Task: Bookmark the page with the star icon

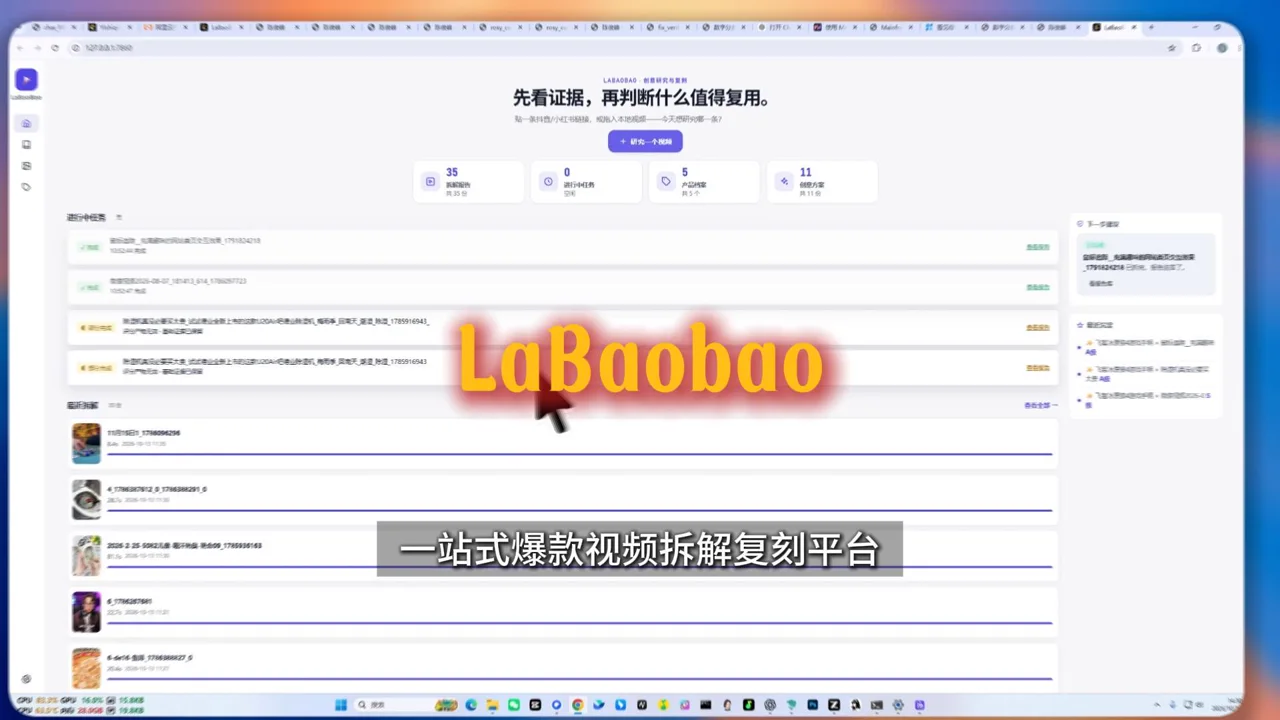Action: point(1171,47)
